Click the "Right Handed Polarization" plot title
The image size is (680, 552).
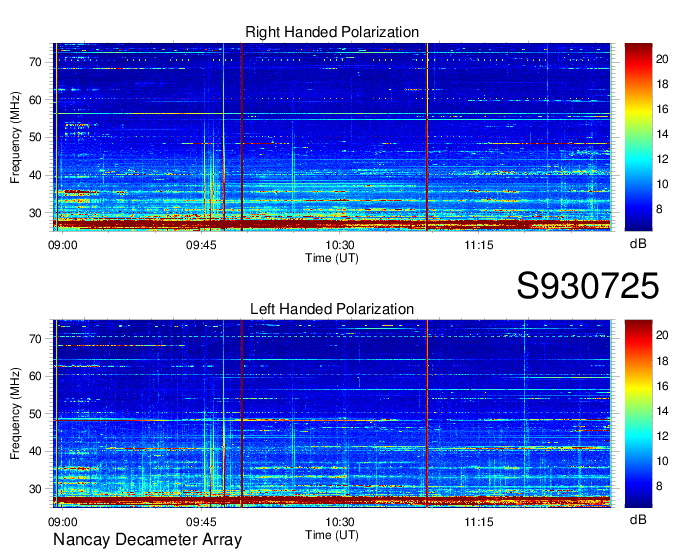(332, 32)
